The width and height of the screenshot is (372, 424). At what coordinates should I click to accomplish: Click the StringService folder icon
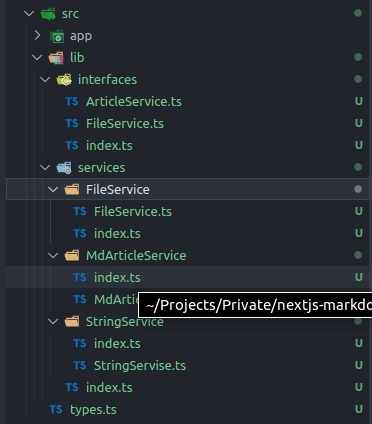pos(72,322)
